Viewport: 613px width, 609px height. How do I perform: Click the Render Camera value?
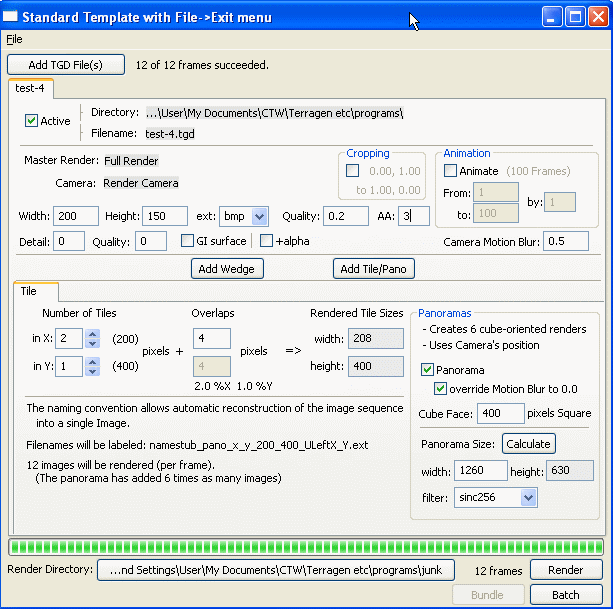[141, 183]
